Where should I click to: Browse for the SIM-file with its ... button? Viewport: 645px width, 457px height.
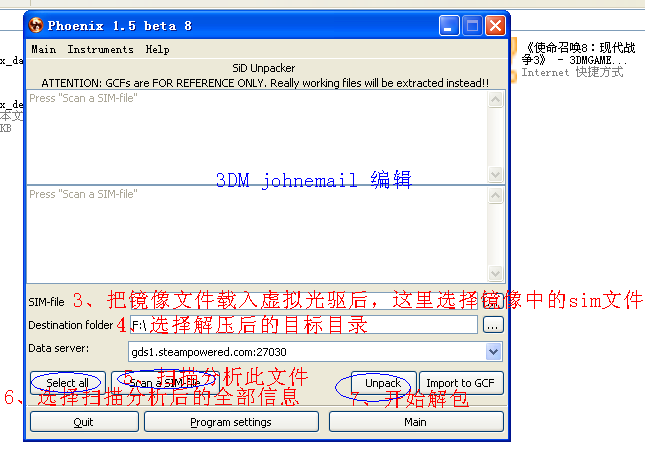click(x=493, y=301)
